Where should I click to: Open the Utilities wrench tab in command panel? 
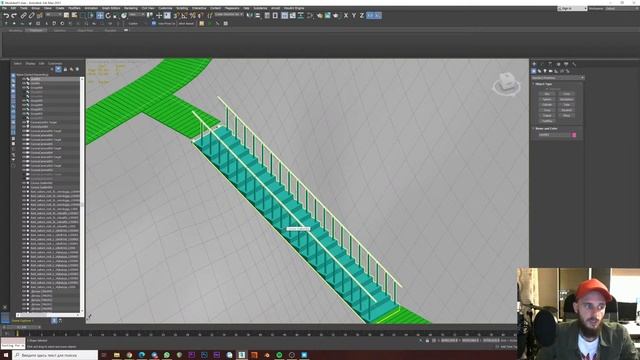click(x=574, y=64)
